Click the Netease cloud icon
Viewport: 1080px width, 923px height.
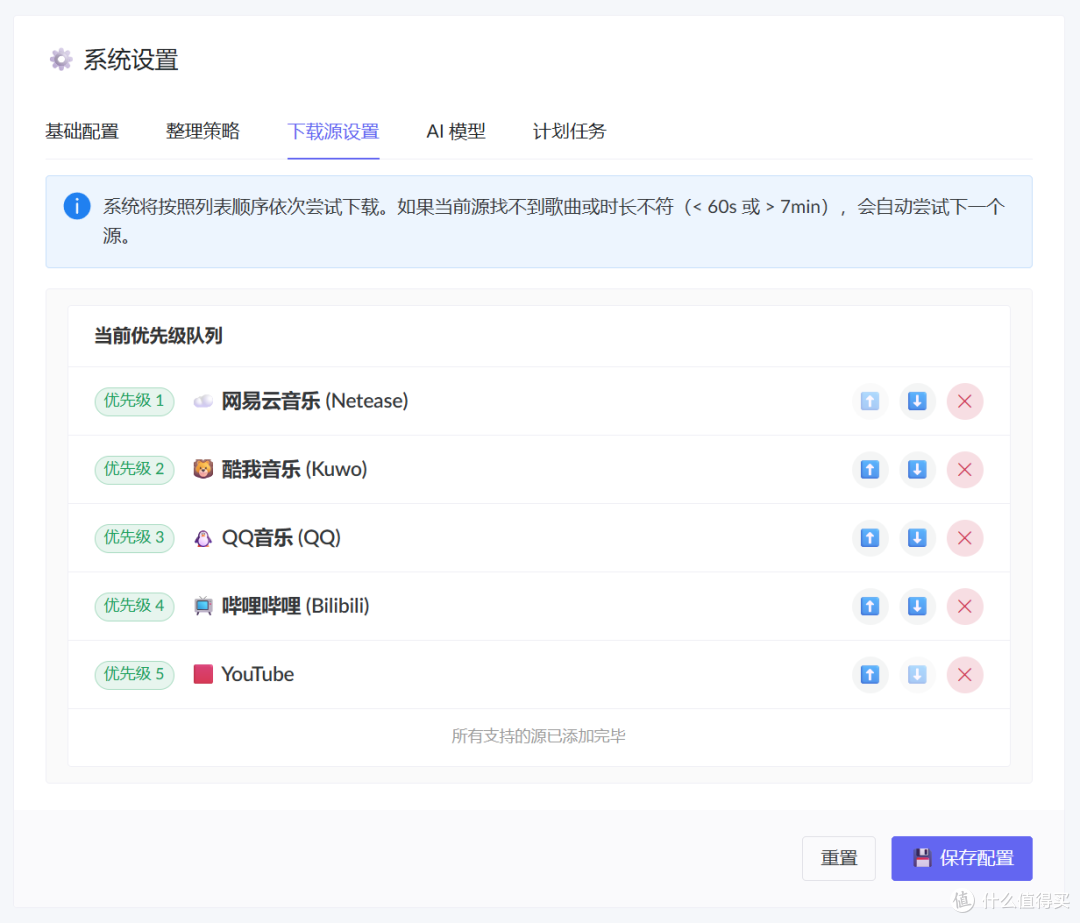(203, 401)
